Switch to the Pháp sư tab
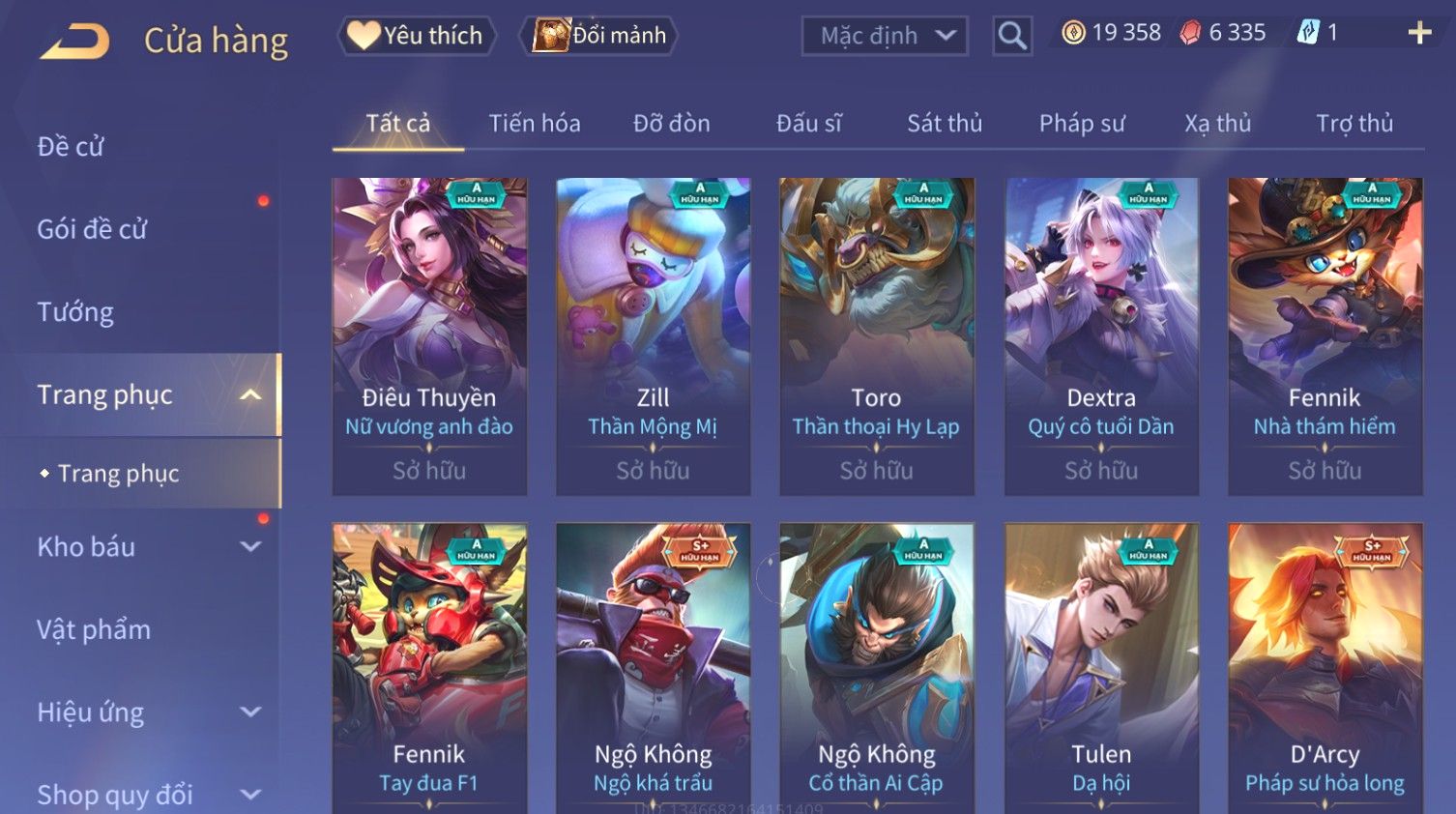The width and height of the screenshot is (1456, 814). pyautogui.click(x=1082, y=124)
